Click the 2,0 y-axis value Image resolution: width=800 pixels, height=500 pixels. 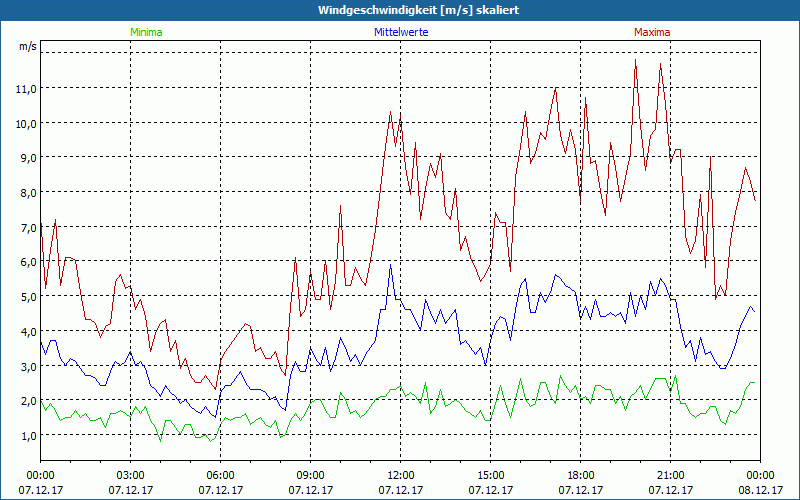[29, 401]
